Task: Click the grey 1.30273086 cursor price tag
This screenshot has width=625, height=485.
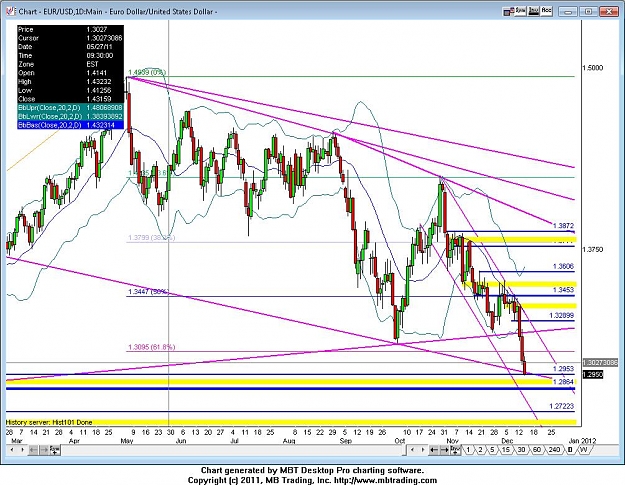Action: point(600,363)
